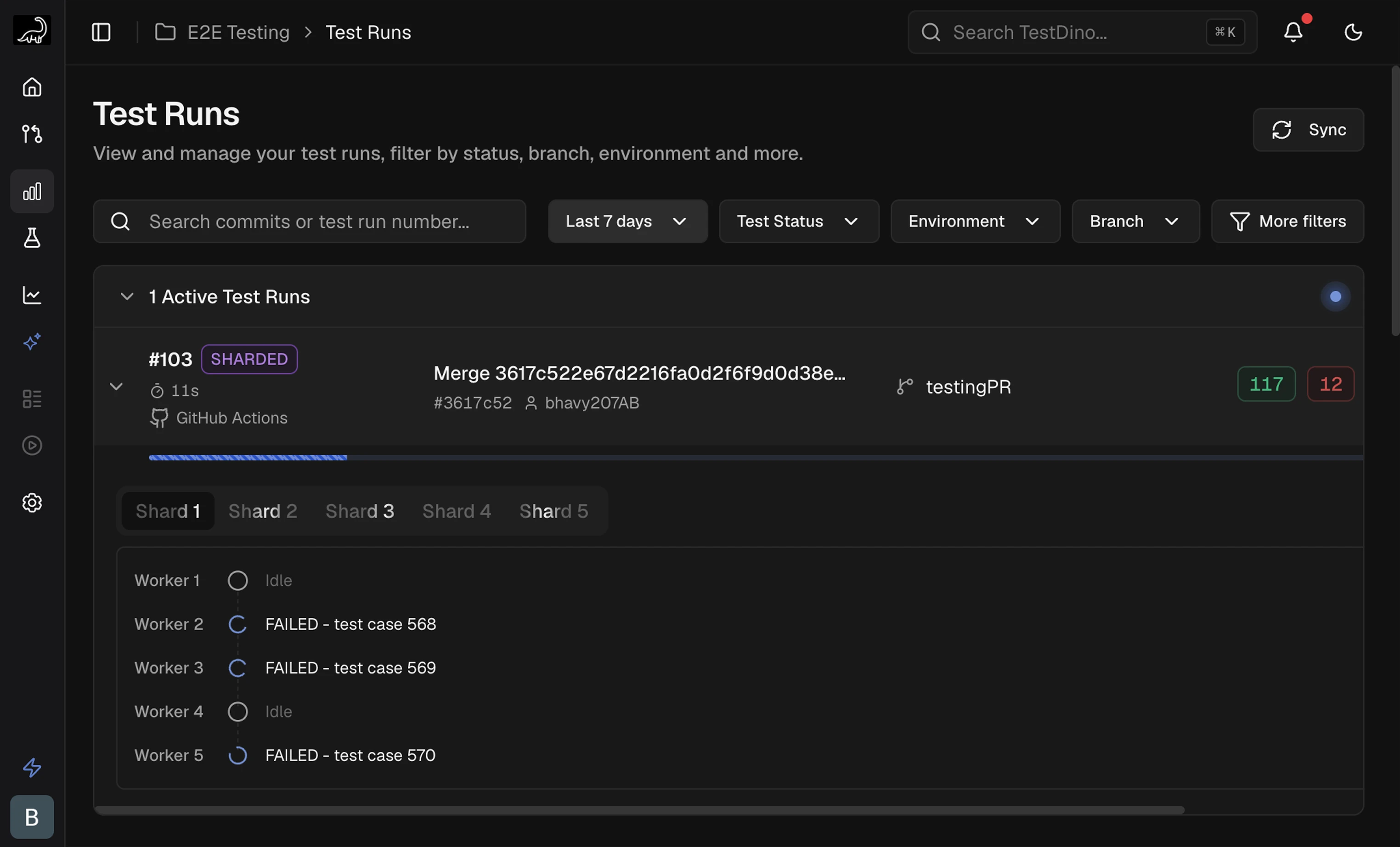This screenshot has height=847, width=1400.
Task: Click FAILED - test case 568
Action: click(350, 624)
